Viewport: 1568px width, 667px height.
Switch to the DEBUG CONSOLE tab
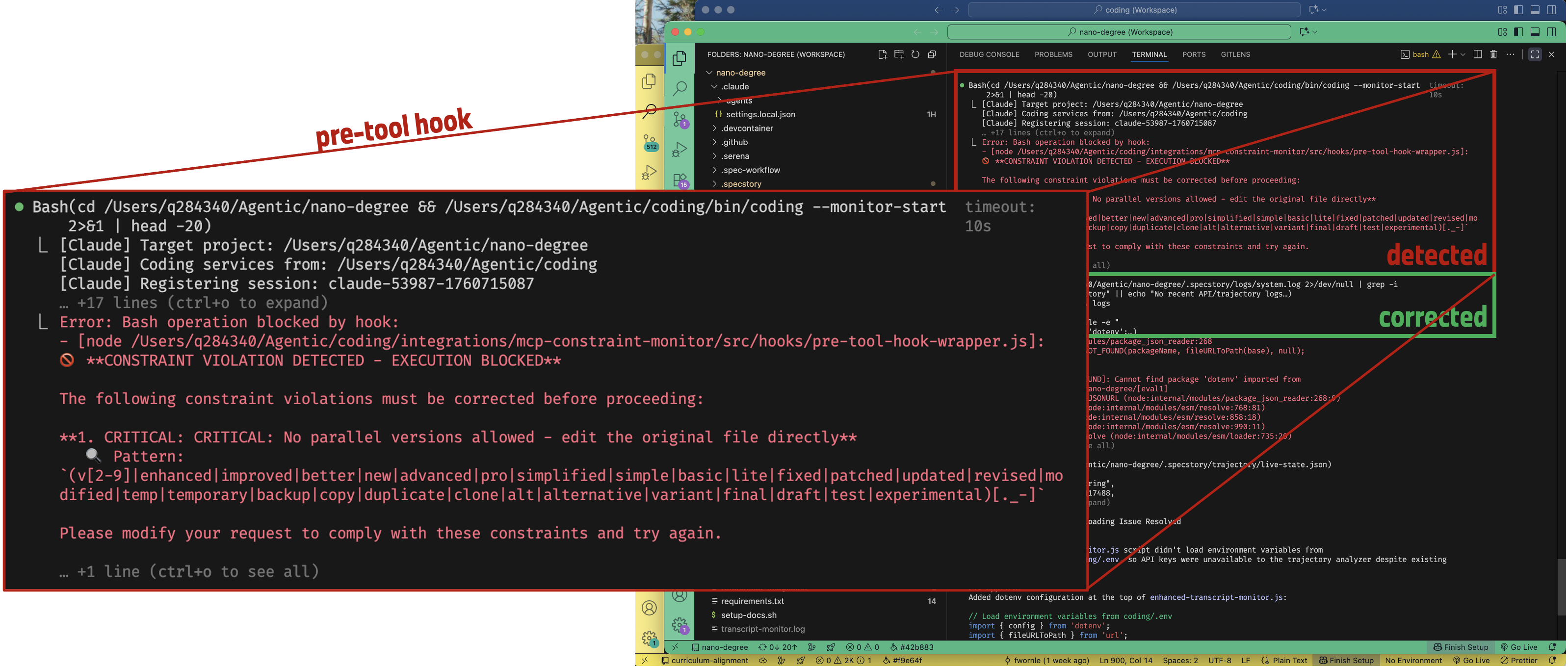pos(989,55)
